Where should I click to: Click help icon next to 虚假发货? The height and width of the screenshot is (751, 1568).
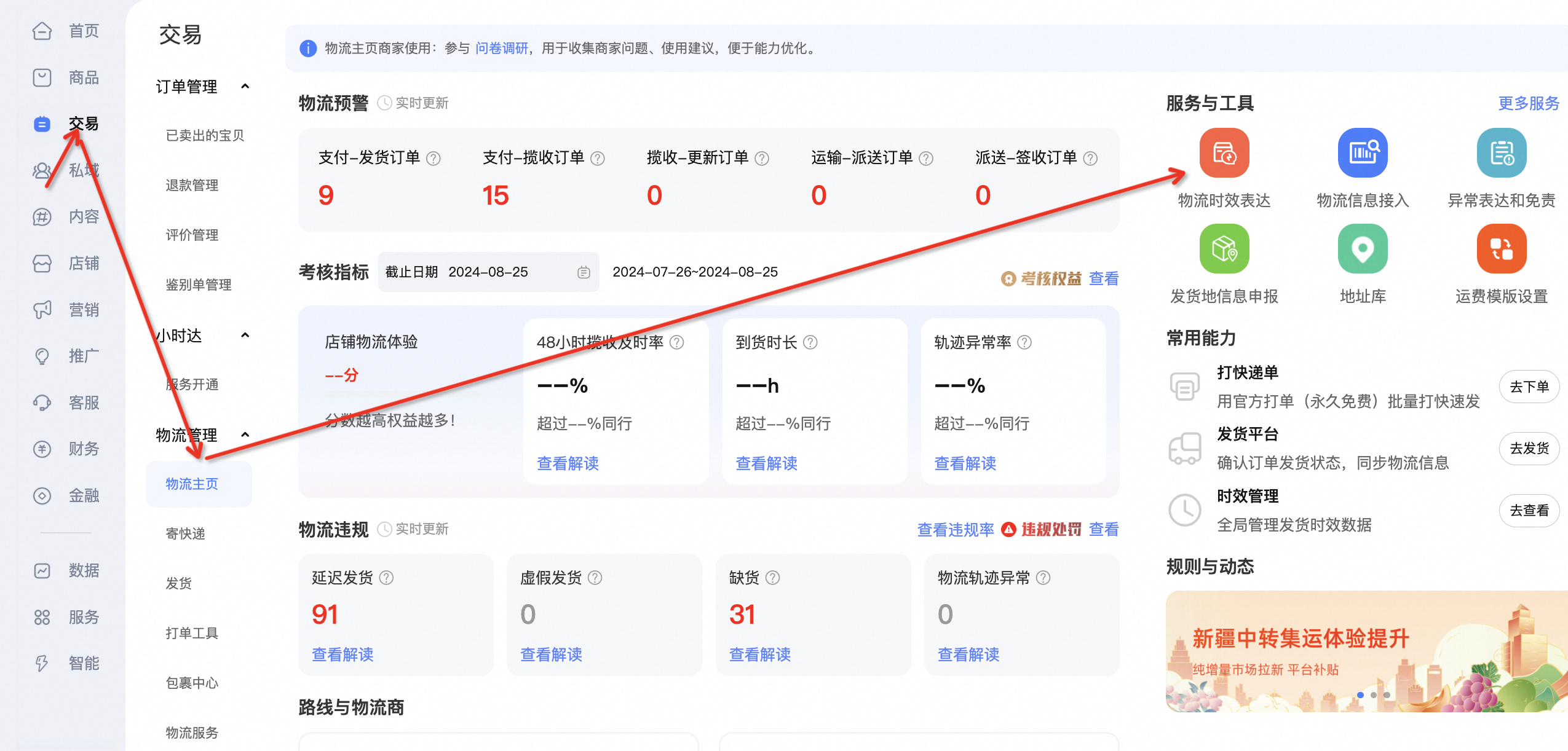click(595, 578)
